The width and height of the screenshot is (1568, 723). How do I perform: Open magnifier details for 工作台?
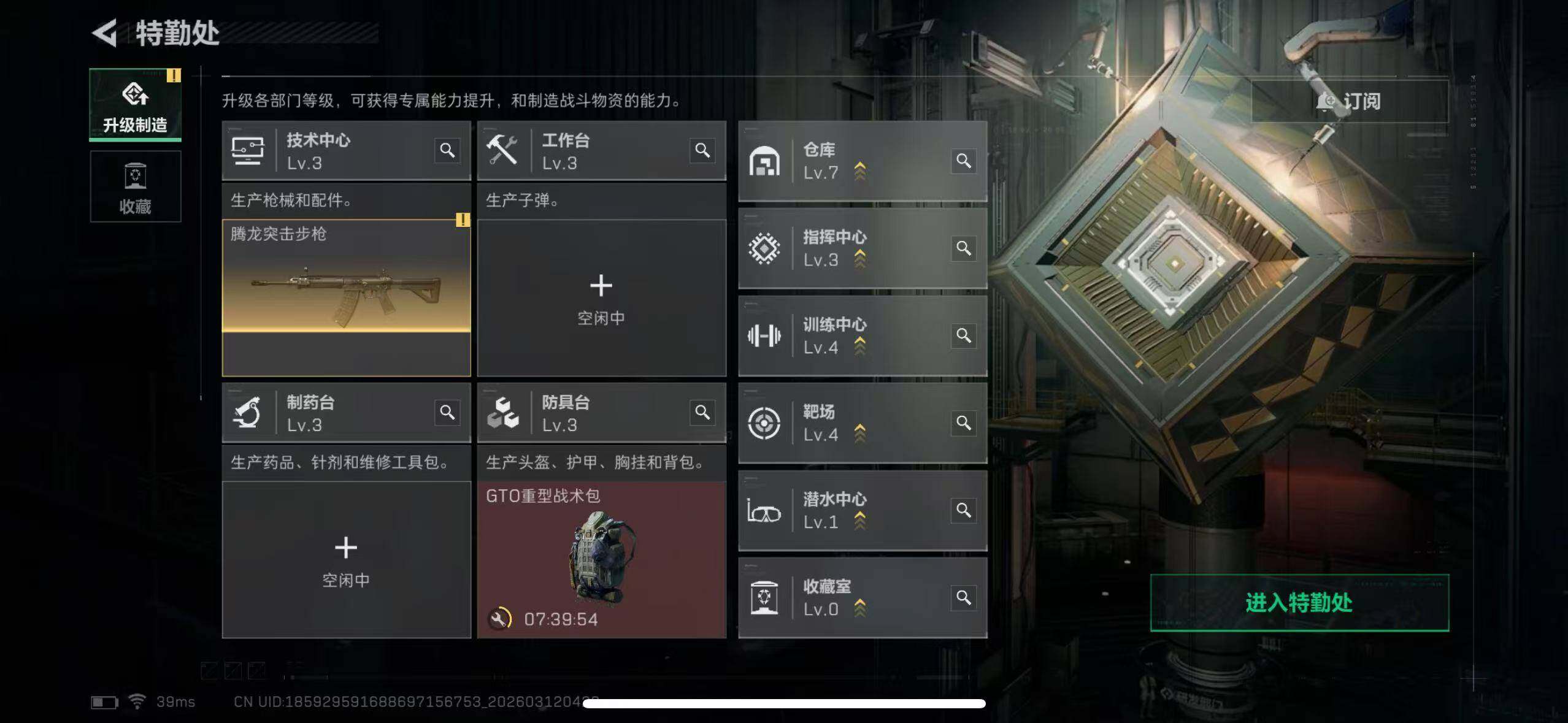(x=702, y=150)
